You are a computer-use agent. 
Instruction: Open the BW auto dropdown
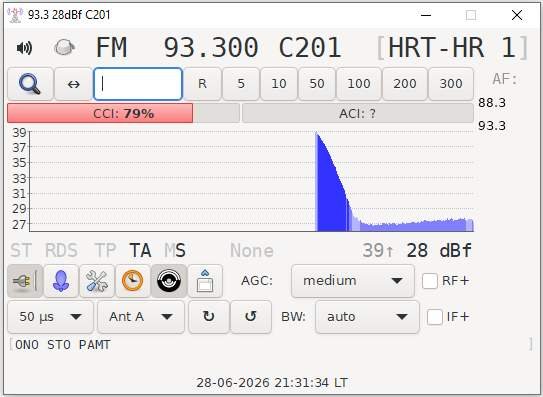click(367, 317)
